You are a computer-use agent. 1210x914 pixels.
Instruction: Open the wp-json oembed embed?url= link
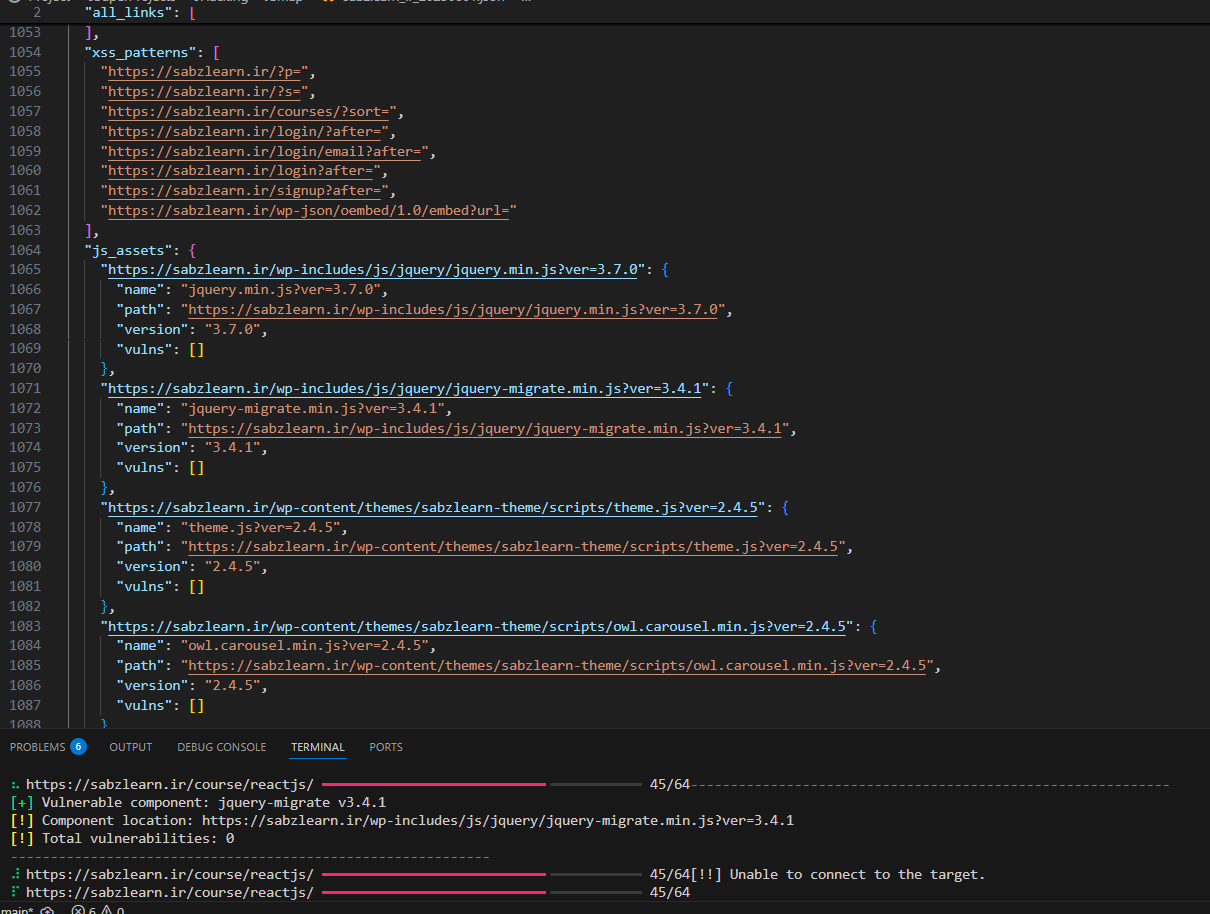click(308, 211)
